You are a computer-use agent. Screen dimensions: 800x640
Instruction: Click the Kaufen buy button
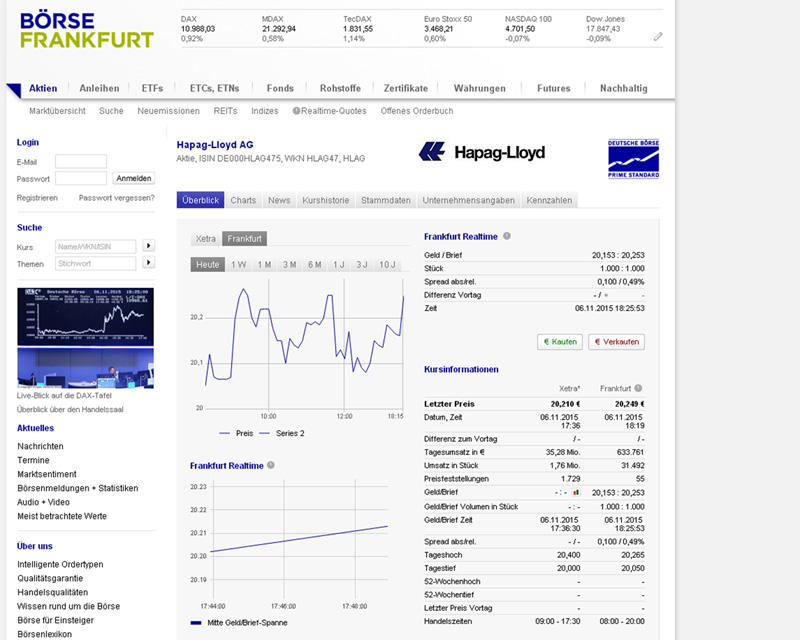(x=560, y=342)
